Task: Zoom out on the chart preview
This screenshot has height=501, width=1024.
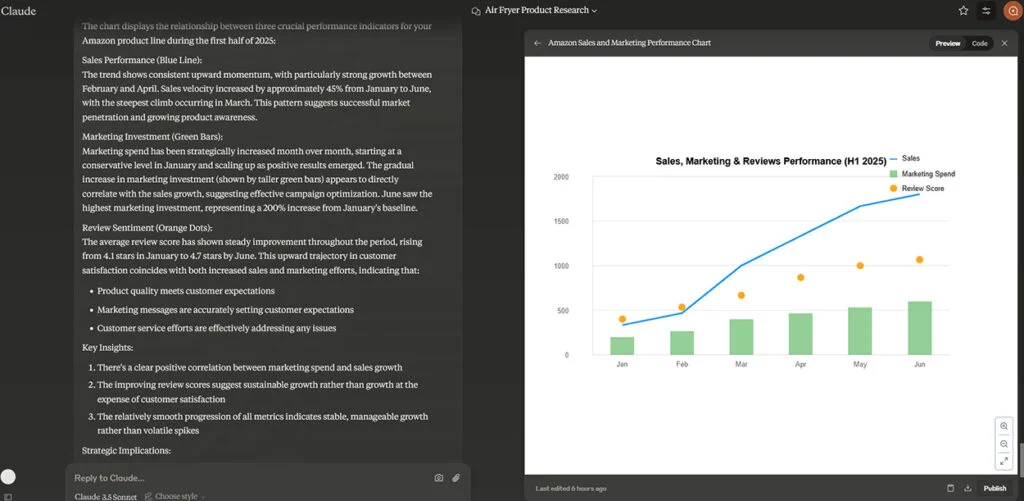Action: click(x=1004, y=443)
